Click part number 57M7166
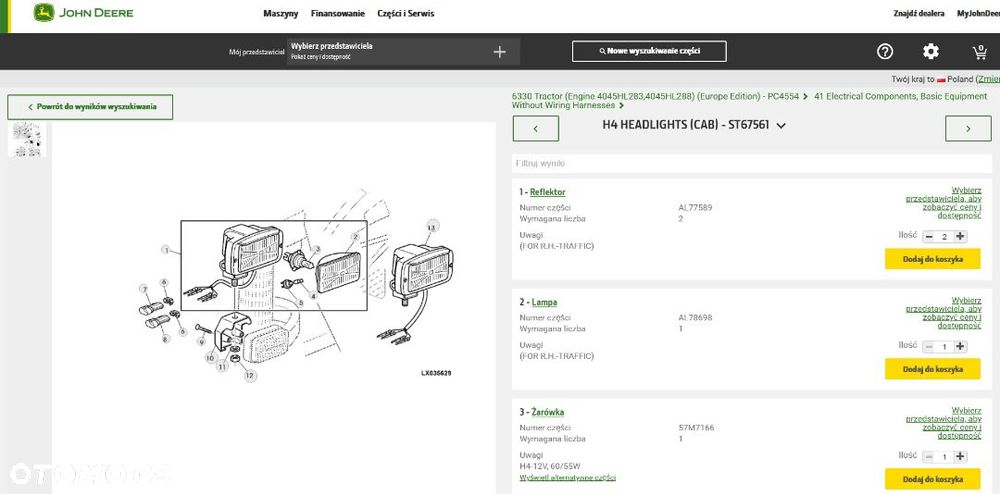1000x494 pixels. [x=696, y=428]
